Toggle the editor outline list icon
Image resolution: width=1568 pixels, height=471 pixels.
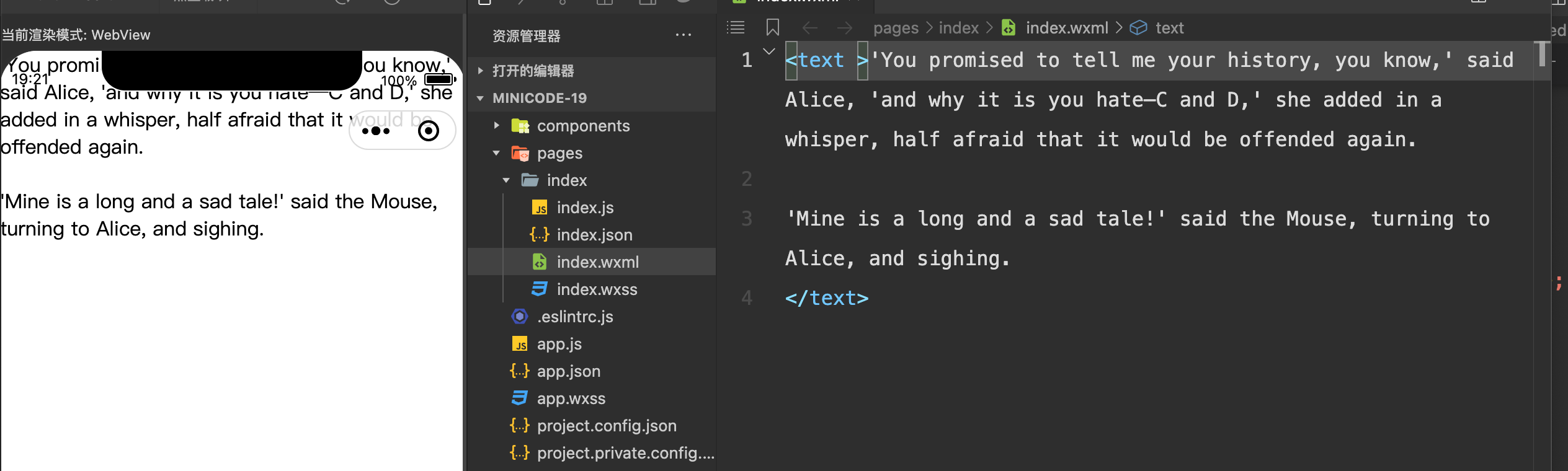click(x=736, y=28)
